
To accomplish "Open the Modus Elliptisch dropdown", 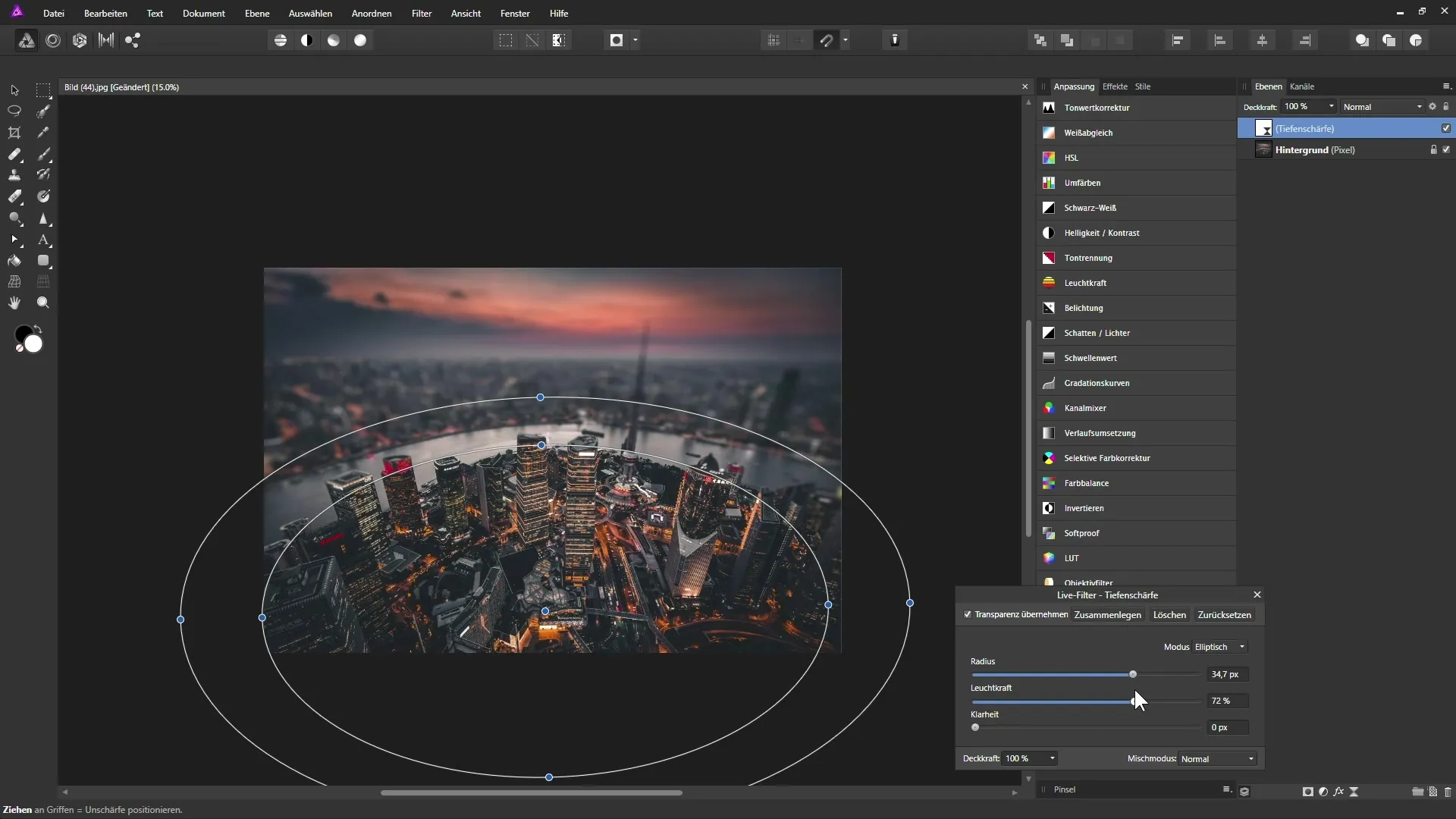I will coord(1219,647).
